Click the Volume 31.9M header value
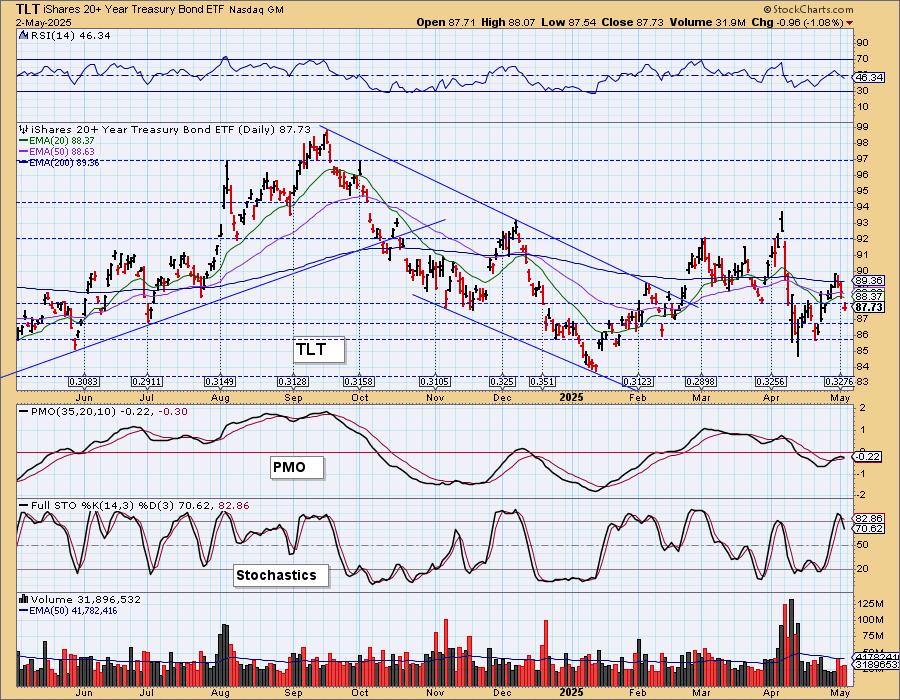This screenshot has width=900, height=700. (x=708, y=22)
